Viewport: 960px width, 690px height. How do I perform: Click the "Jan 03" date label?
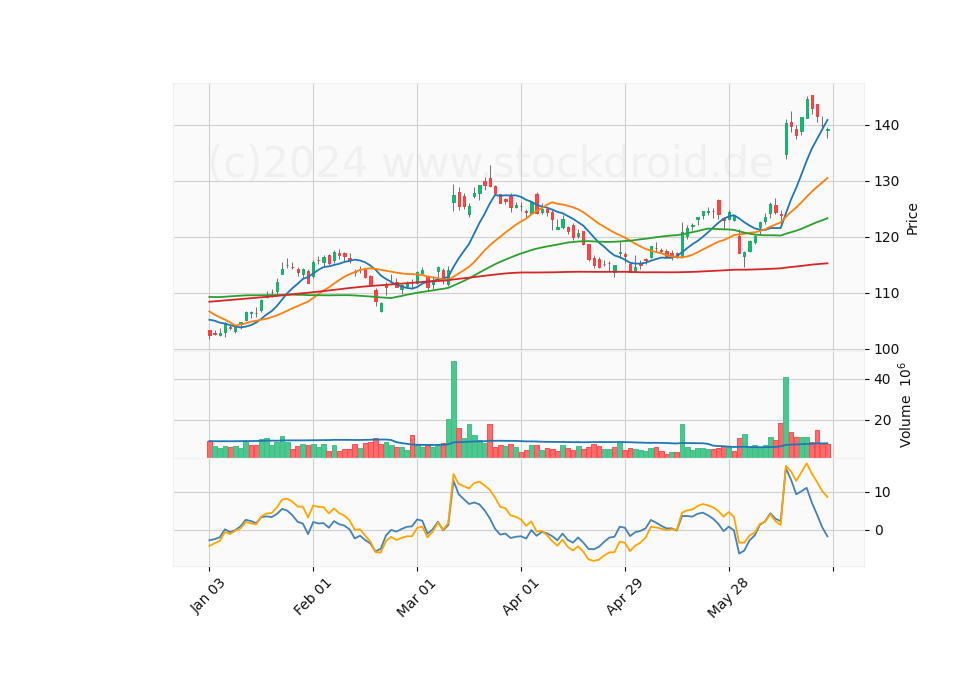[x=207, y=597]
